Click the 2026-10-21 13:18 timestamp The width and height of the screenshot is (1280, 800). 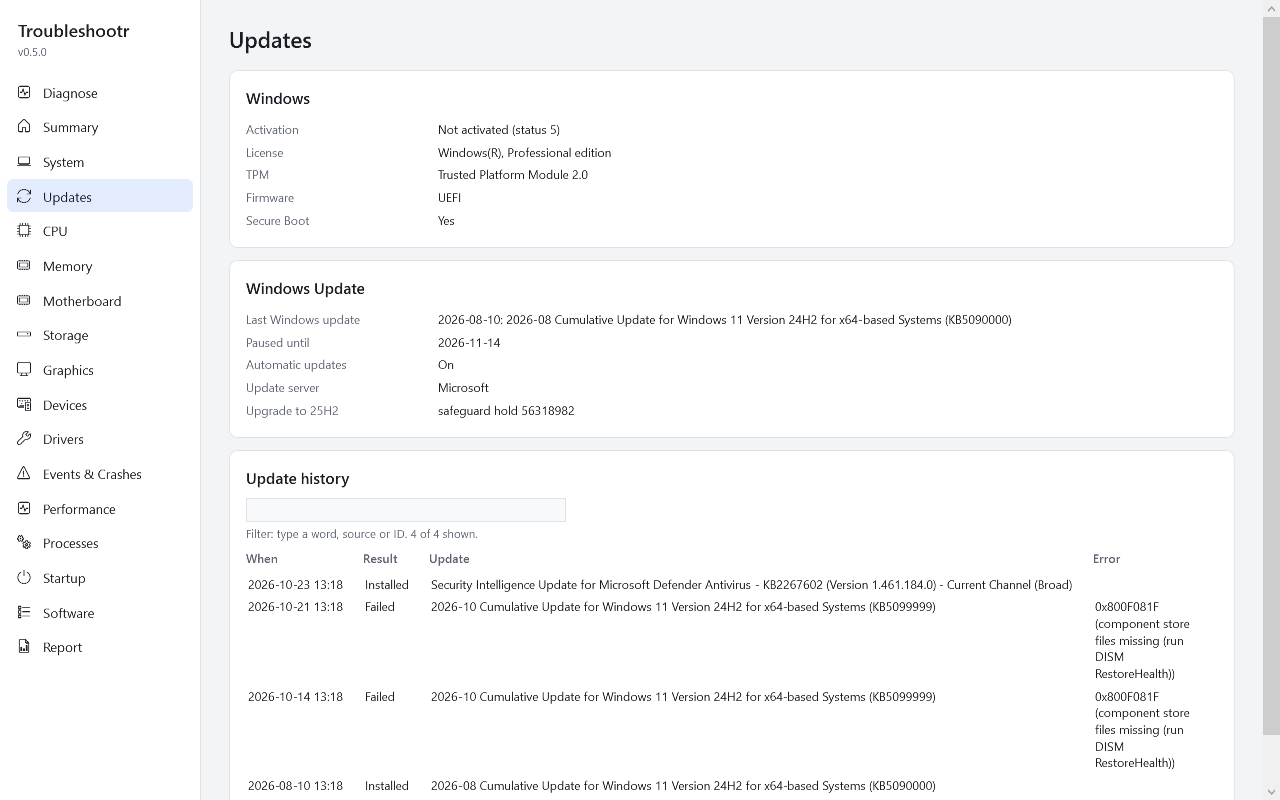point(295,607)
